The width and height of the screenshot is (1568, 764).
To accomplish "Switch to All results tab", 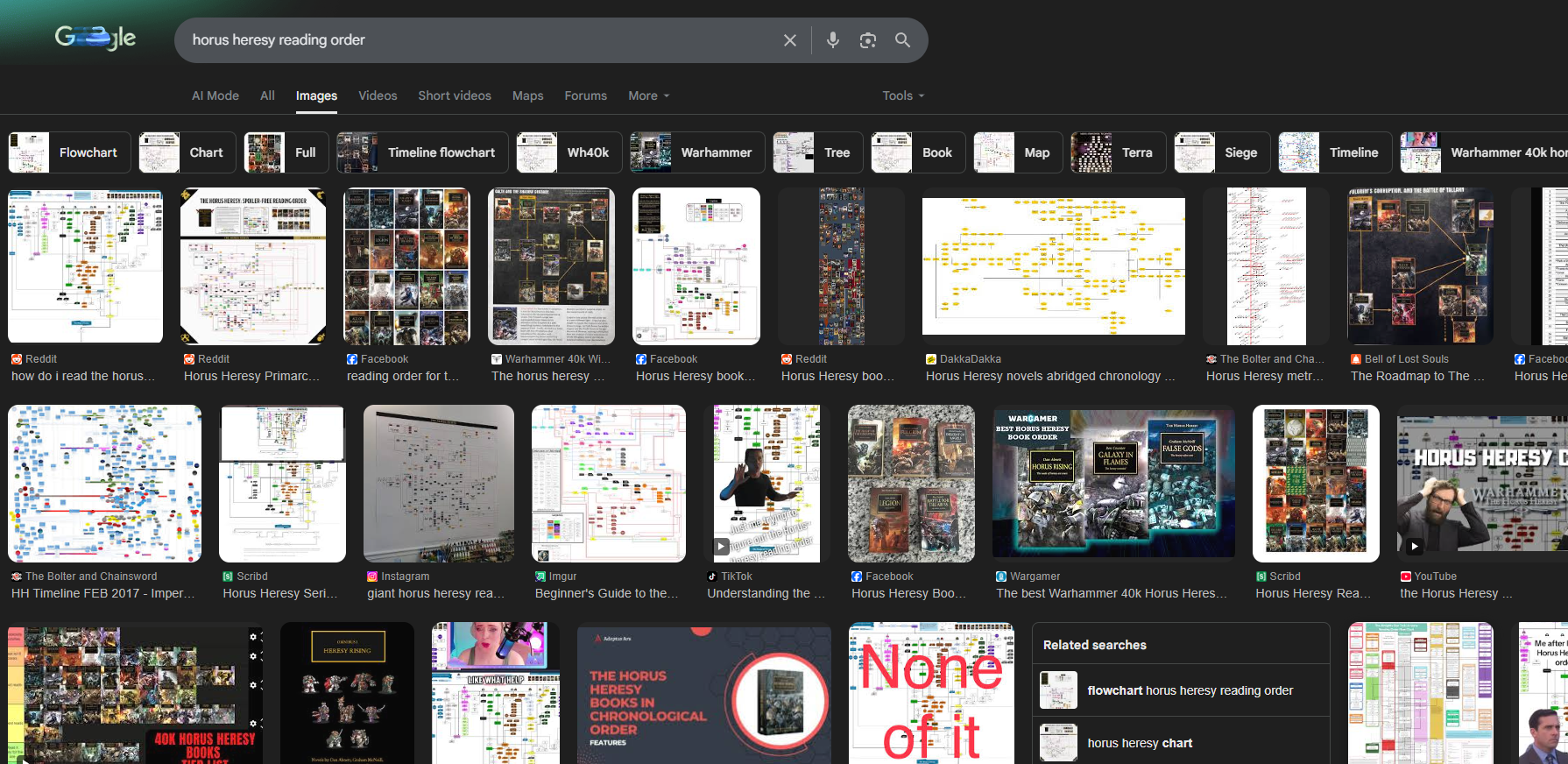I will [267, 95].
